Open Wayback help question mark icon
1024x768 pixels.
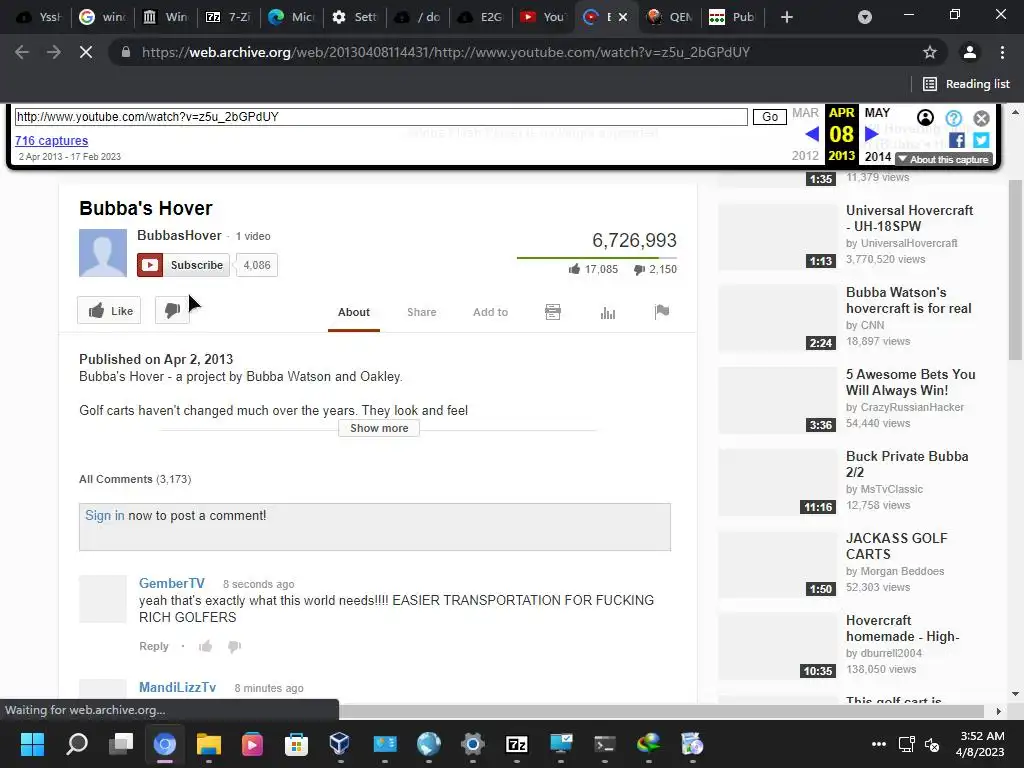(x=953, y=118)
